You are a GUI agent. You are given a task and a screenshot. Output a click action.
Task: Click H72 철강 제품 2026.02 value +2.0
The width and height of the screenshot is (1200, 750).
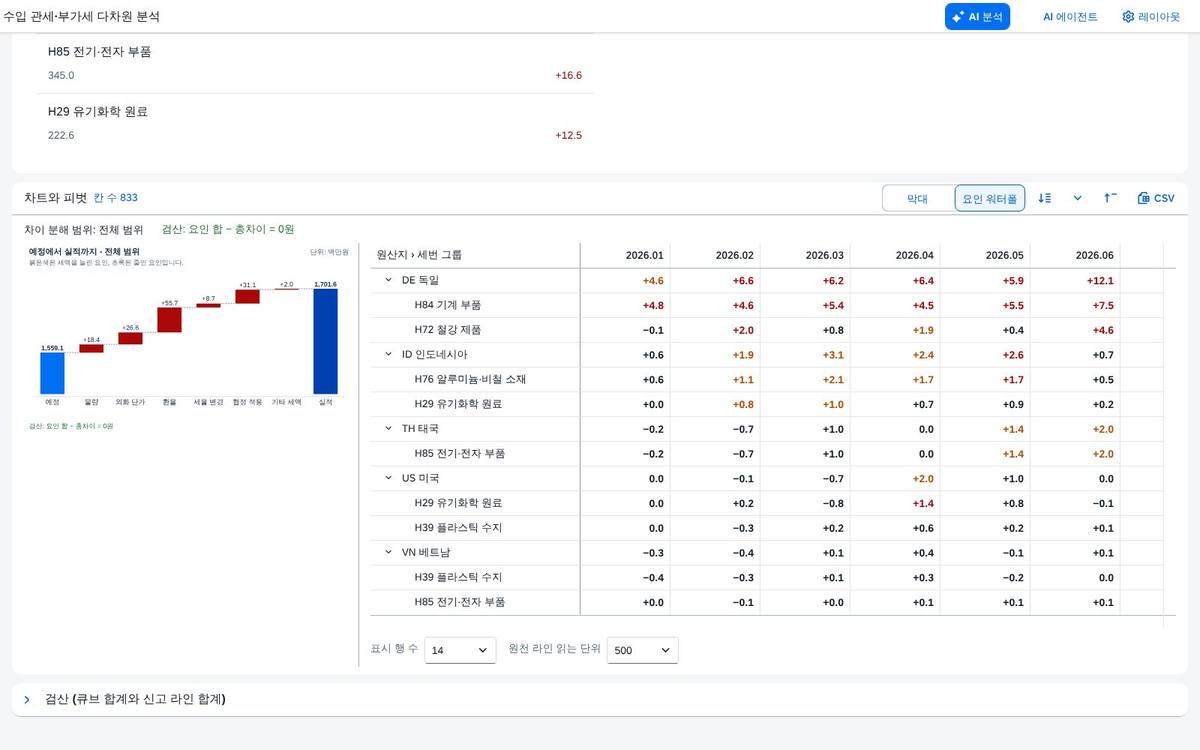[x=743, y=330]
